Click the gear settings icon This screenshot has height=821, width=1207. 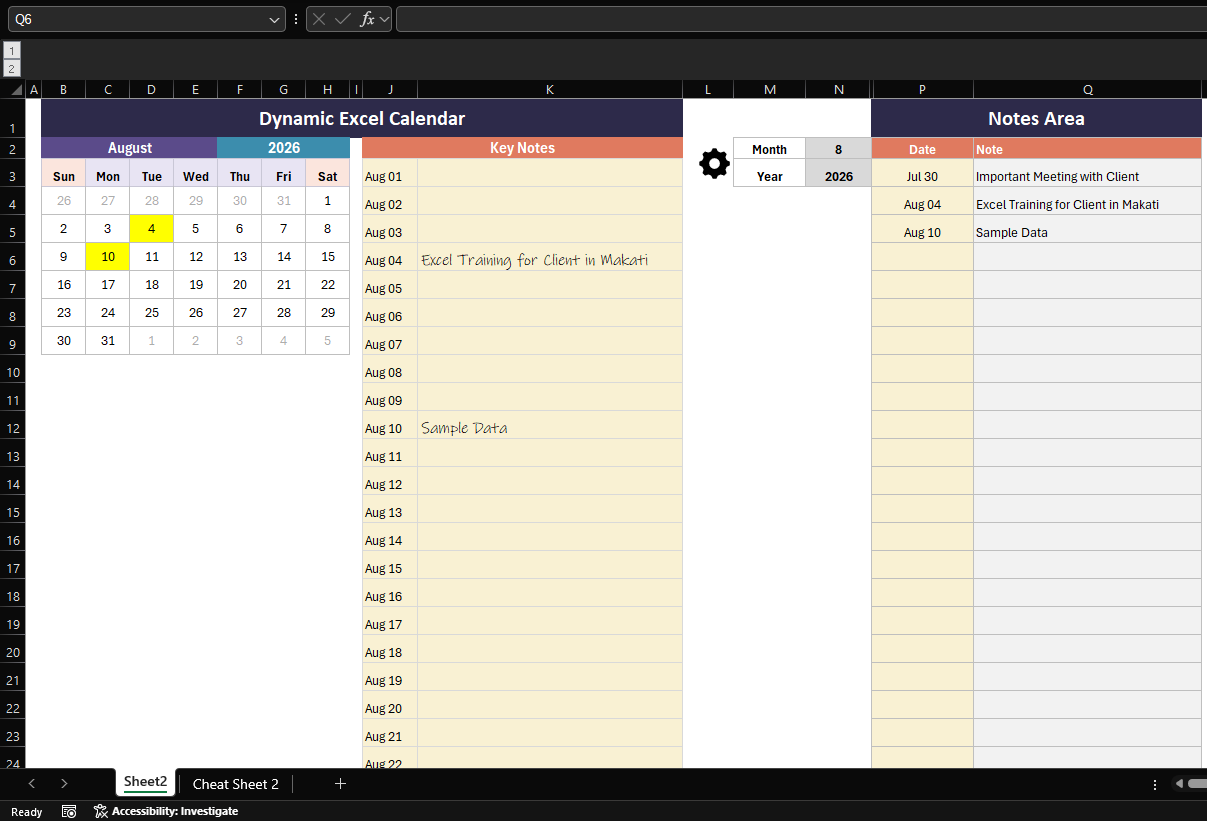coord(714,163)
